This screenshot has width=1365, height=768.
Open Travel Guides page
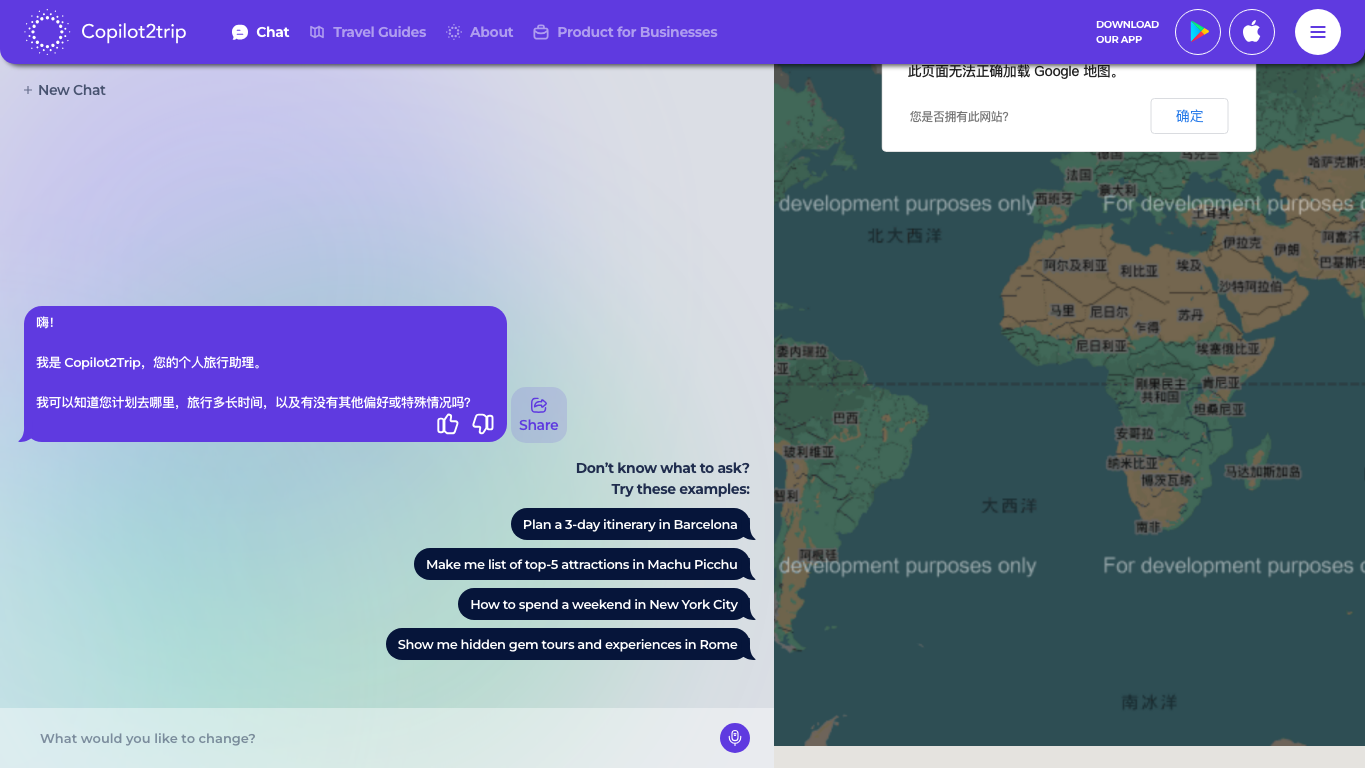(367, 32)
